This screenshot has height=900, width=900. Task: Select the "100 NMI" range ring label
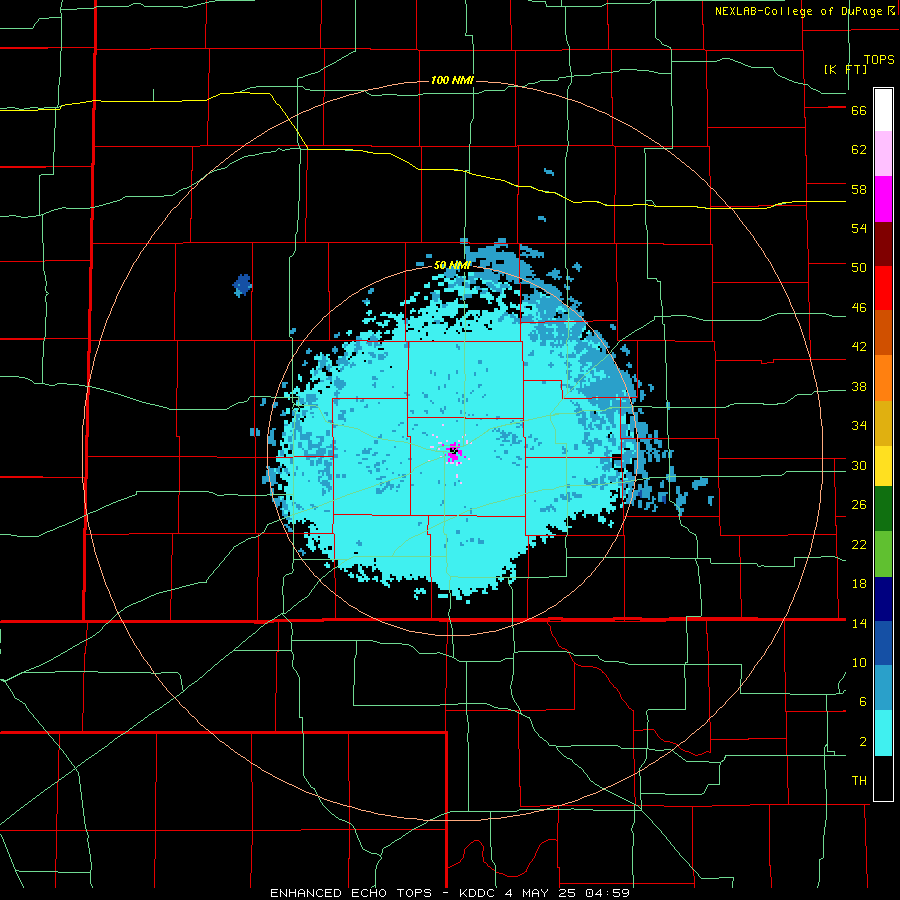pos(452,80)
